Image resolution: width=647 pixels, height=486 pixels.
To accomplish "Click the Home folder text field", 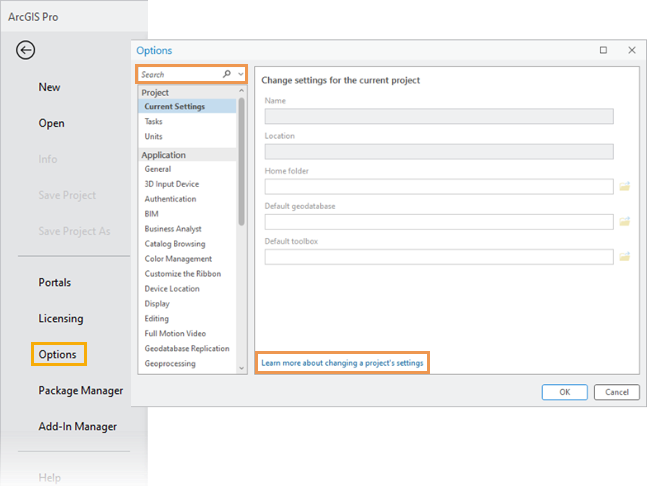I will click(x=439, y=186).
